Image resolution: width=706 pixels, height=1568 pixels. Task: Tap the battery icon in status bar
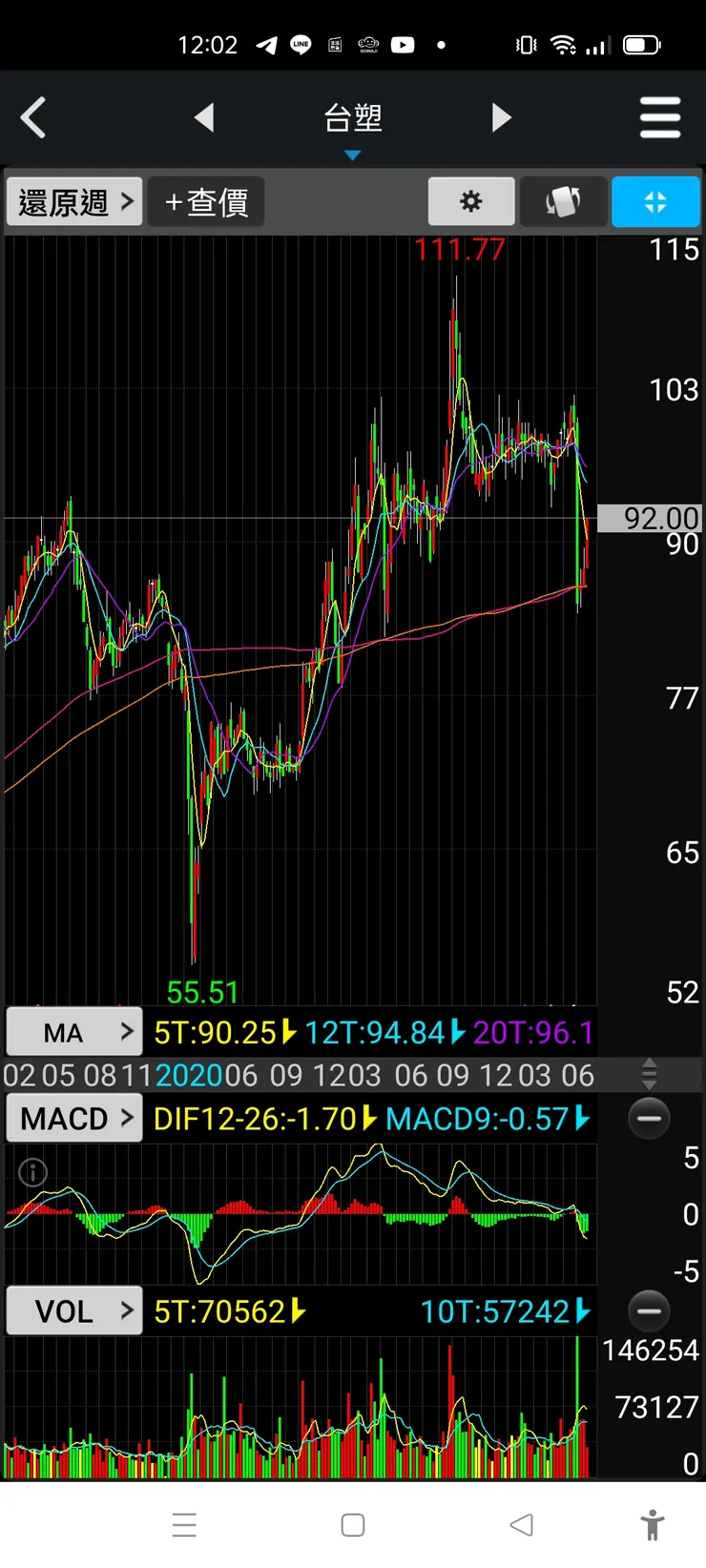tap(641, 45)
